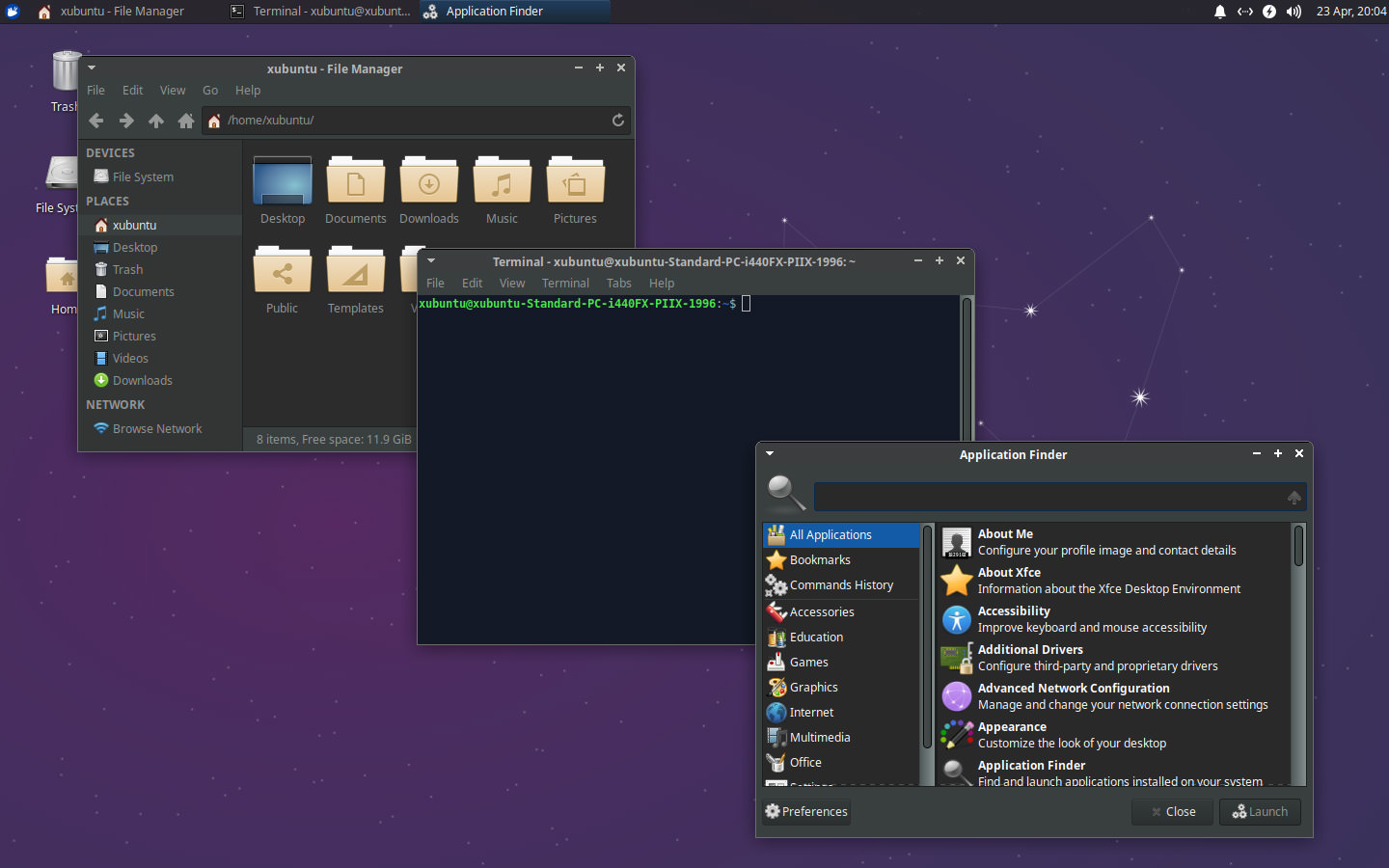Open the Go menu in File Manager

pos(210,90)
